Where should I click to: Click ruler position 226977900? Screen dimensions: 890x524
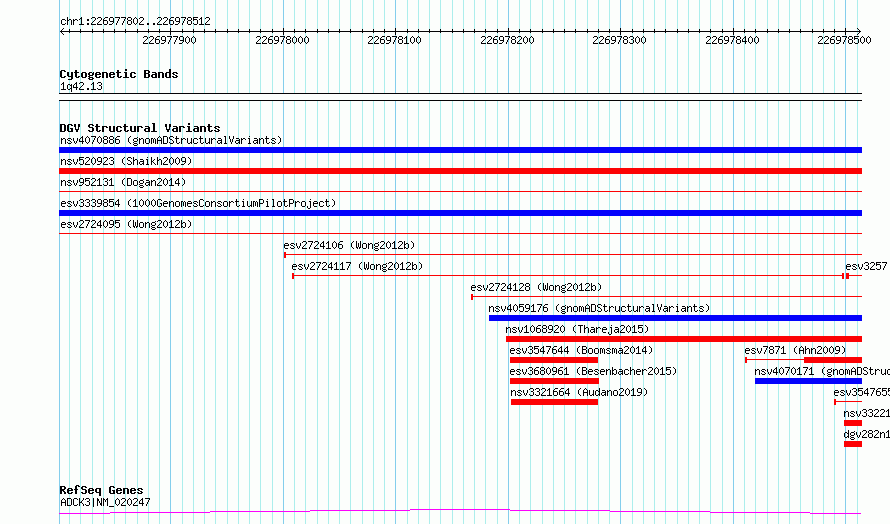tap(169, 40)
